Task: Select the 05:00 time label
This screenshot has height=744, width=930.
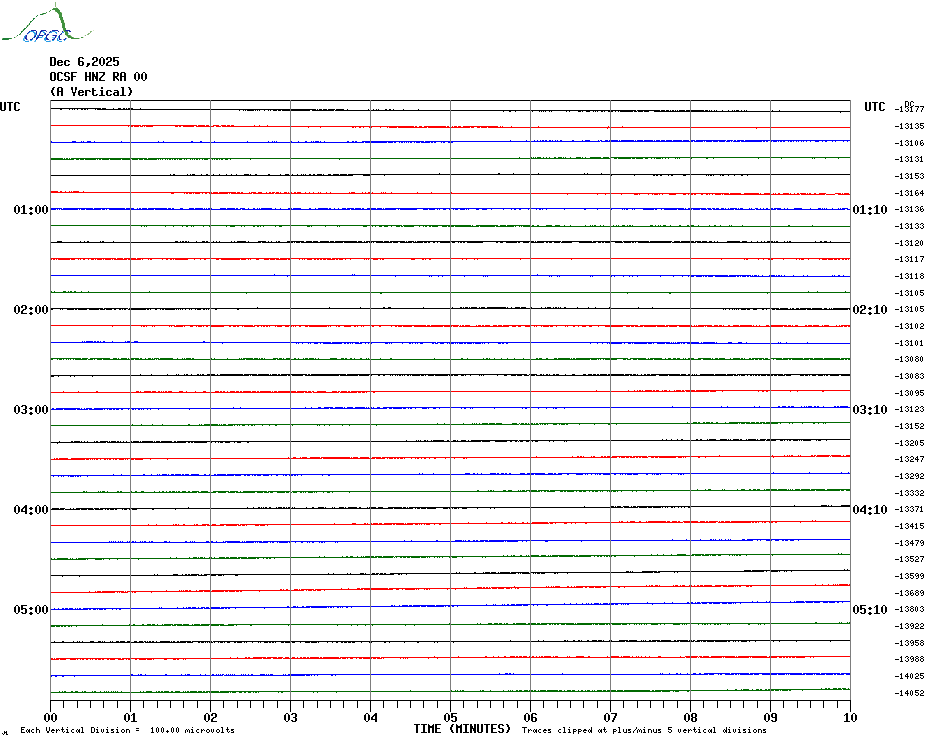Action: tap(31, 610)
